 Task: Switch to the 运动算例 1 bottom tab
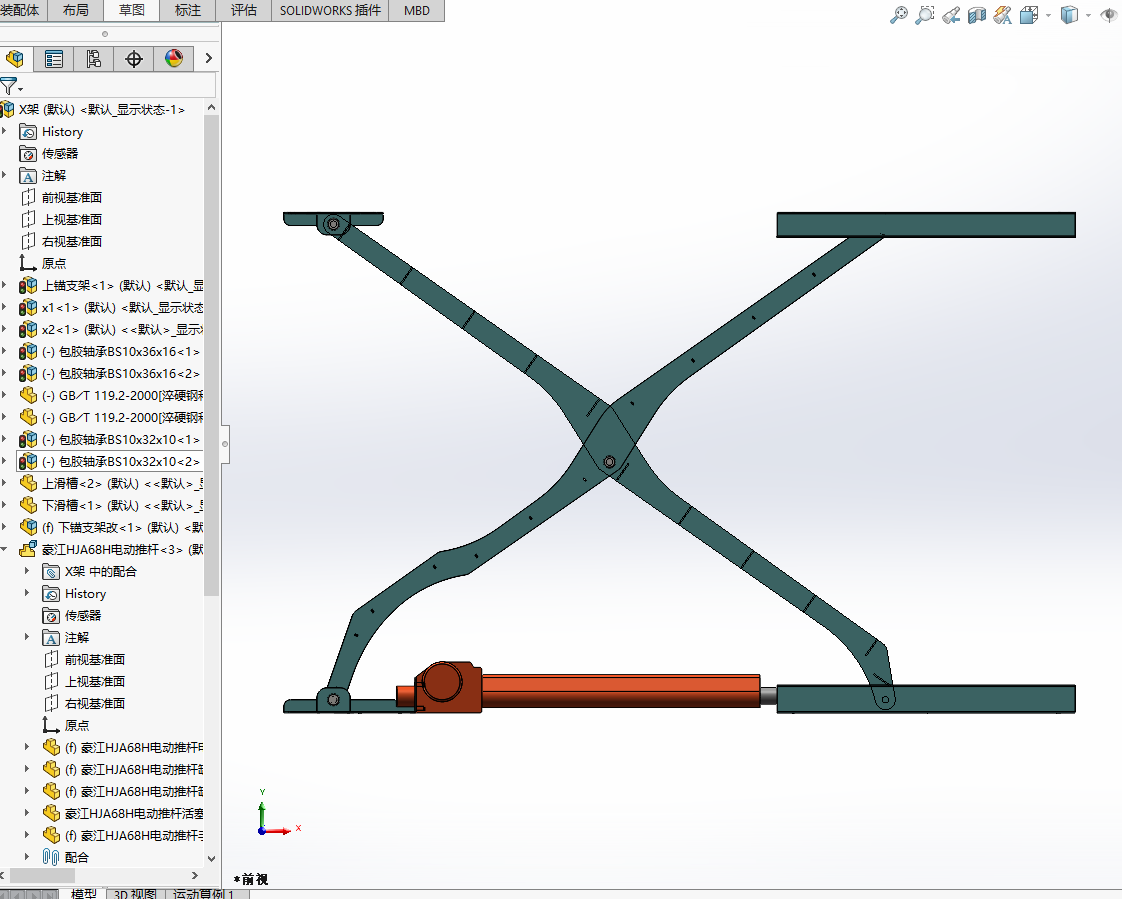pos(204,893)
